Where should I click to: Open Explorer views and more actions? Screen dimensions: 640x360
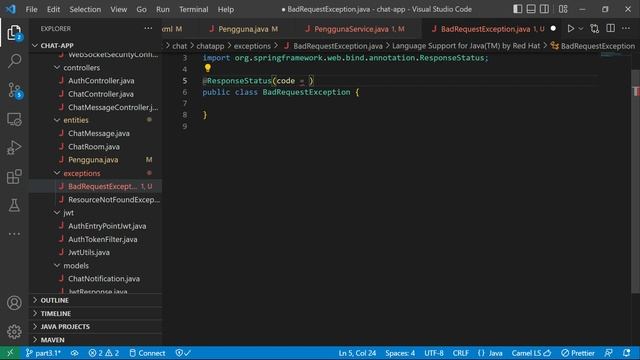point(148,29)
